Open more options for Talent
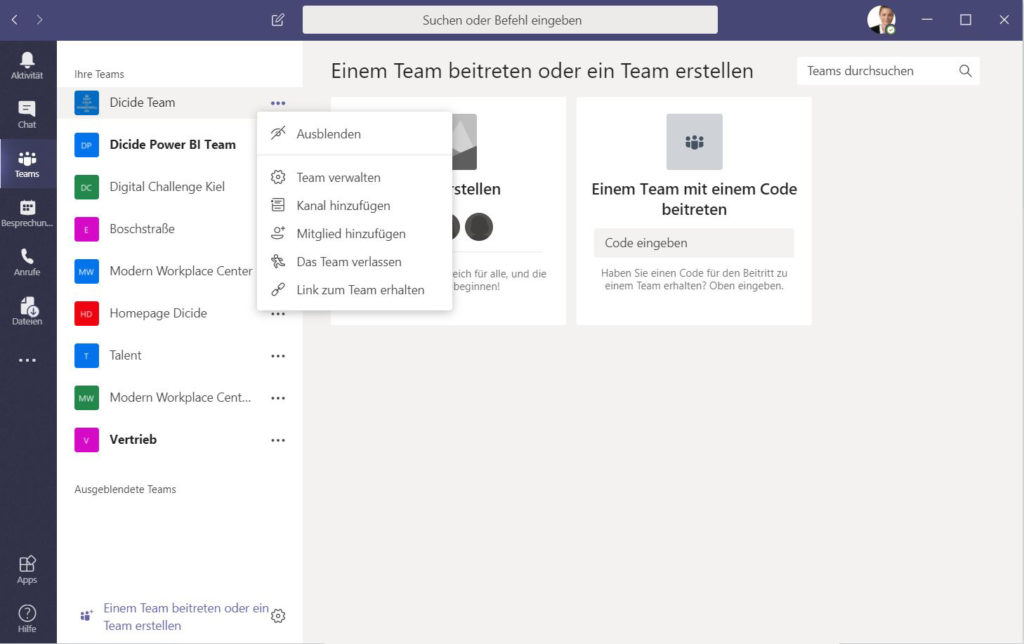1024x644 pixels. tap(278, 356)
